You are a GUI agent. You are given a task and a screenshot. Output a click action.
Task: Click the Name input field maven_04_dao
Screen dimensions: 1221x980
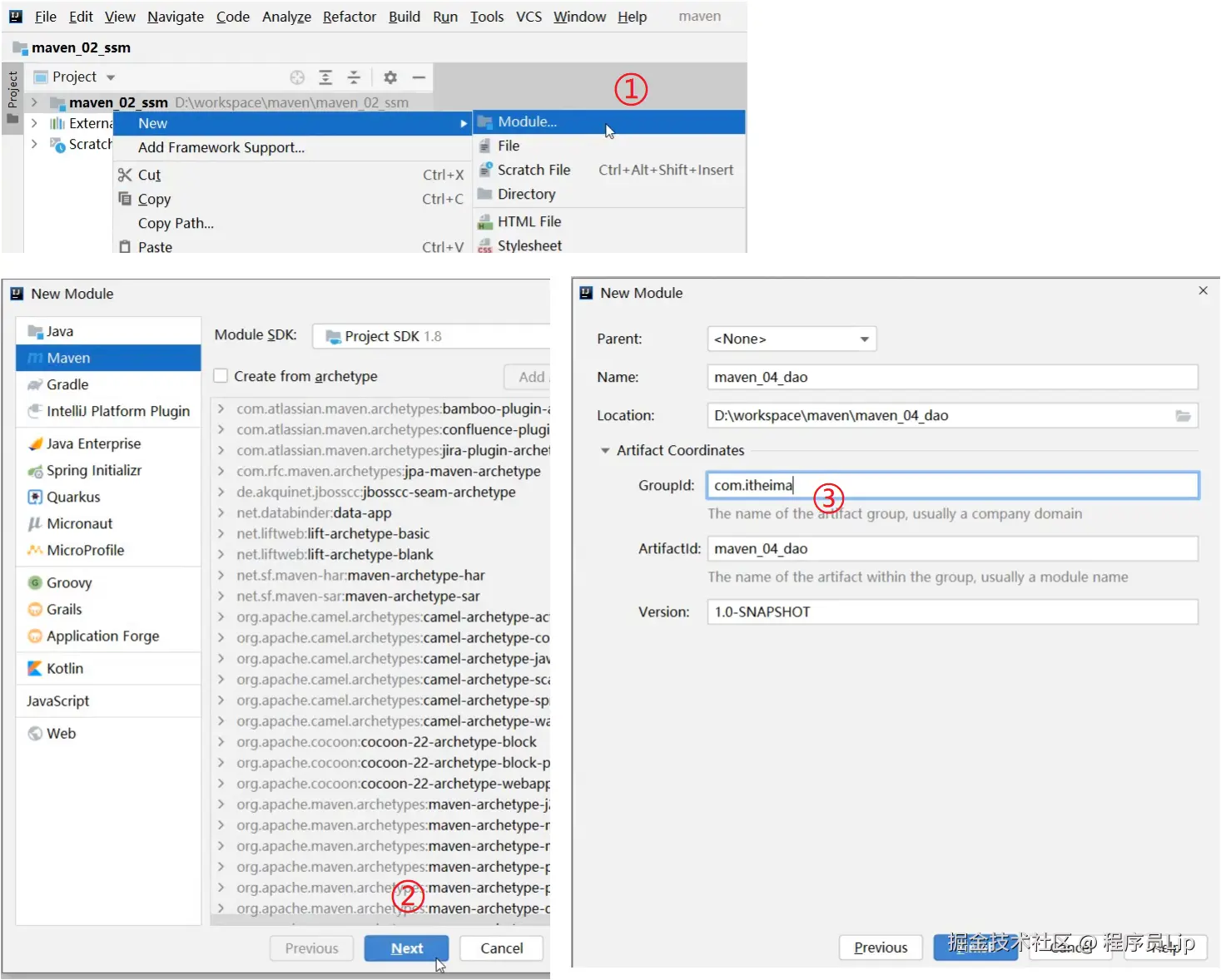tap(952, 378)
